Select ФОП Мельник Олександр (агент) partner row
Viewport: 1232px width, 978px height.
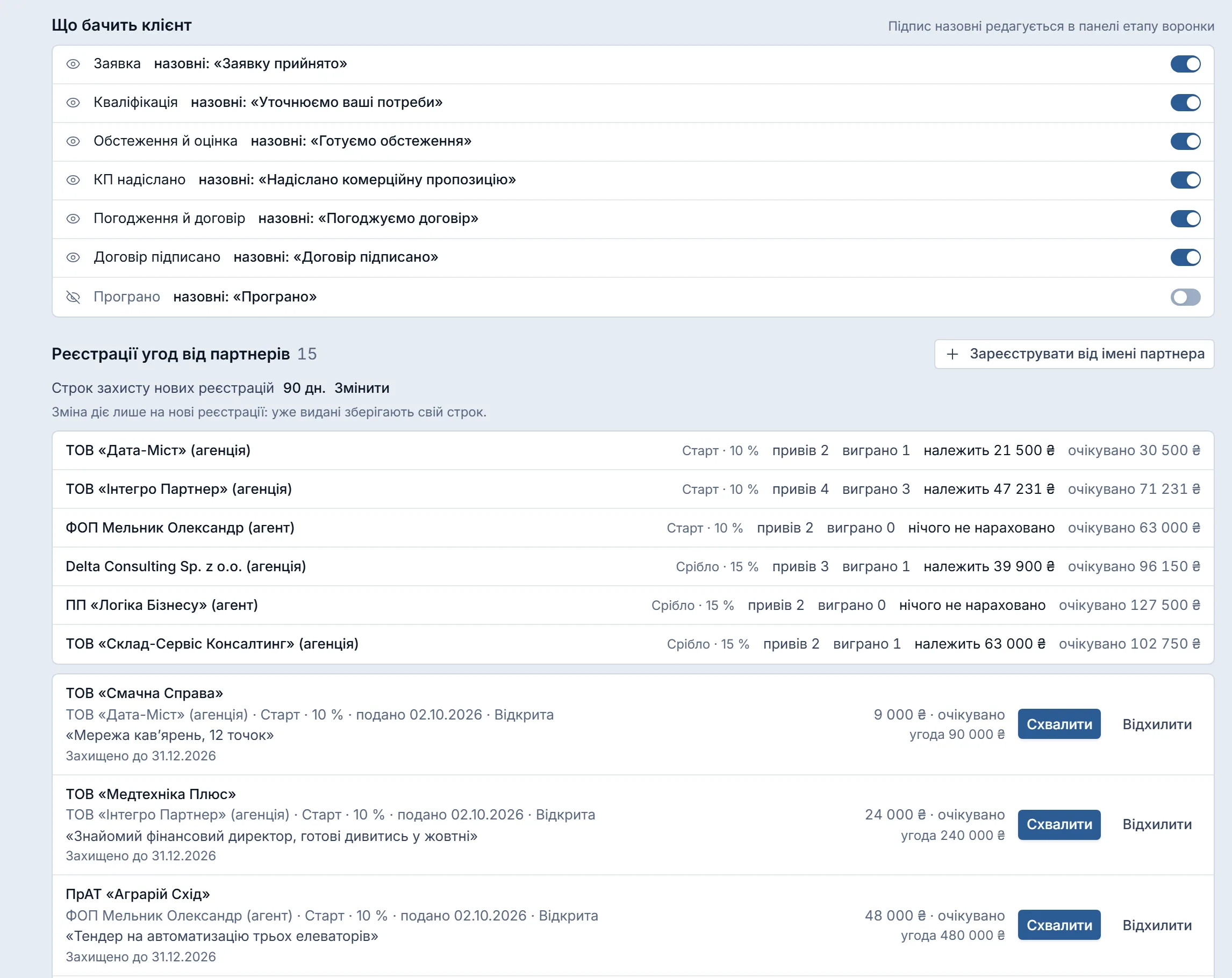633,528
